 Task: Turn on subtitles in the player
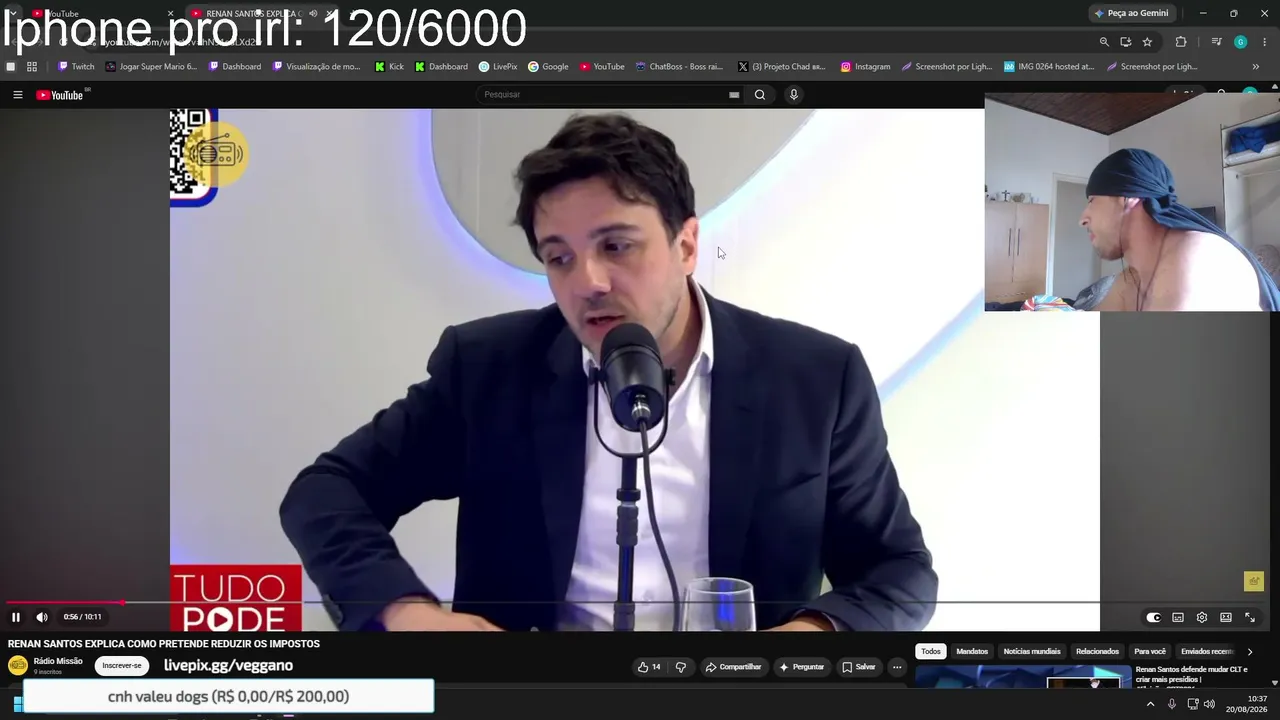(1178, 618)
